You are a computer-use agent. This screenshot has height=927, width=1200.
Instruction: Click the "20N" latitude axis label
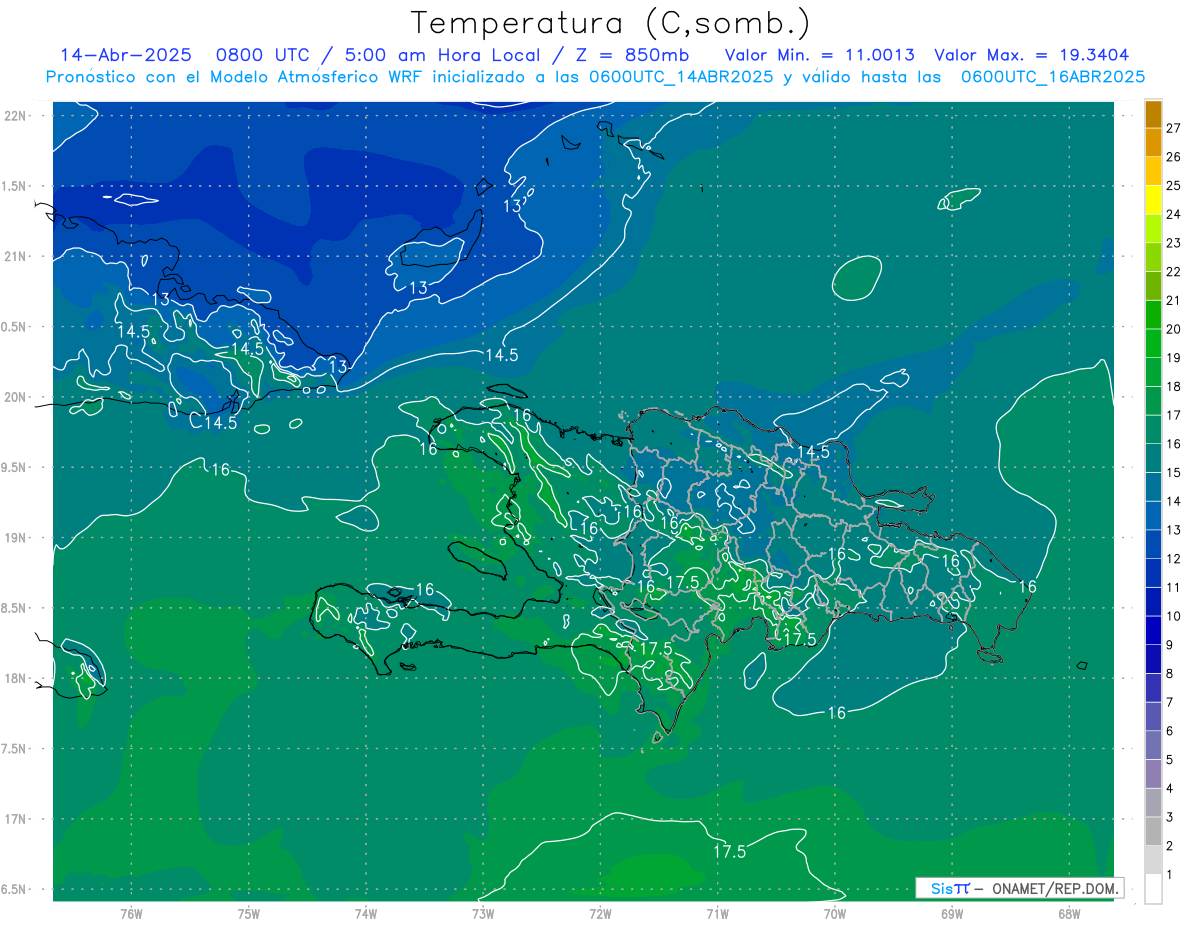point(16,397)
